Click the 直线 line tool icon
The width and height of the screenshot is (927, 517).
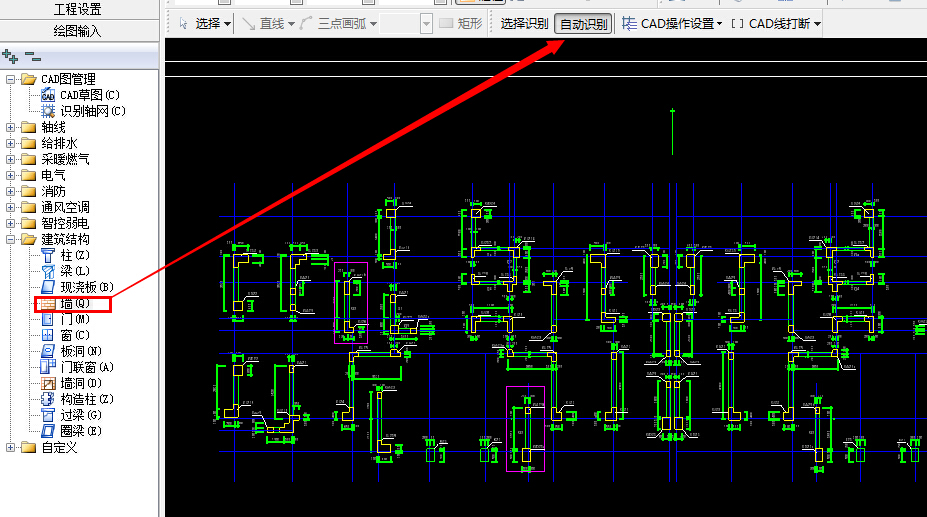pos(249,24)
